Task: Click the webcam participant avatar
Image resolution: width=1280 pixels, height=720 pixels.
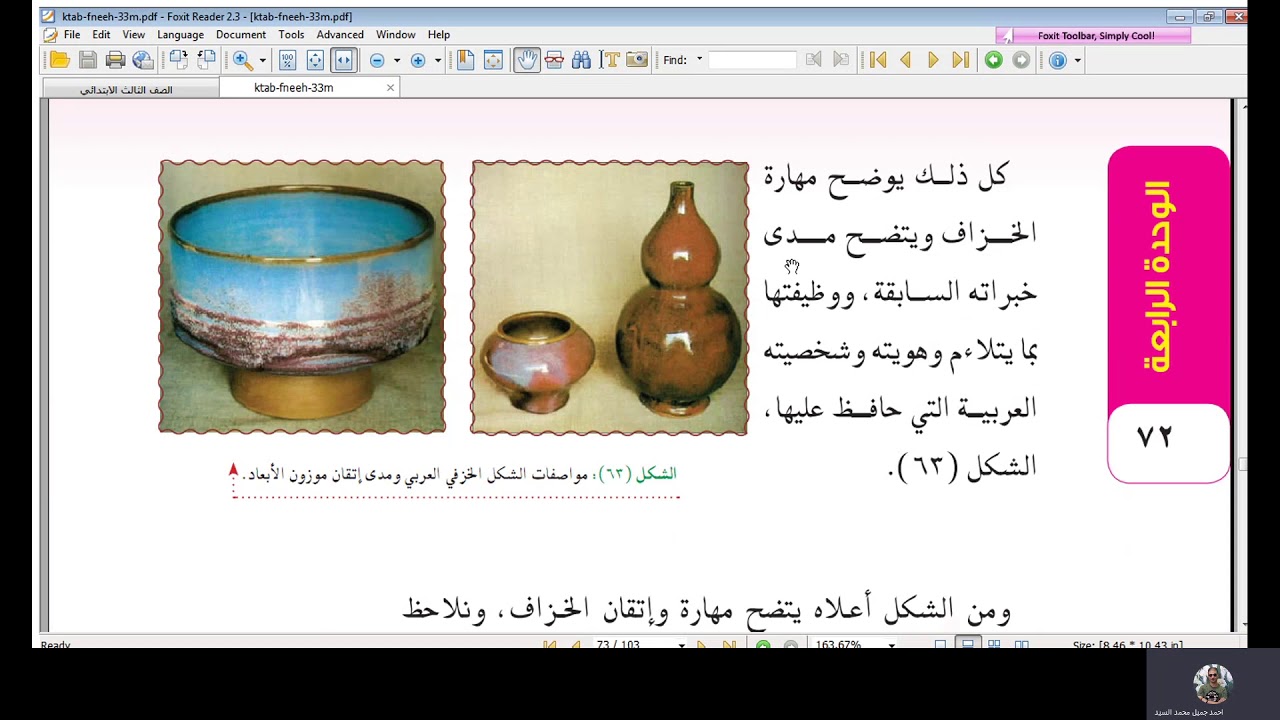Action: tap(1212, 684)
